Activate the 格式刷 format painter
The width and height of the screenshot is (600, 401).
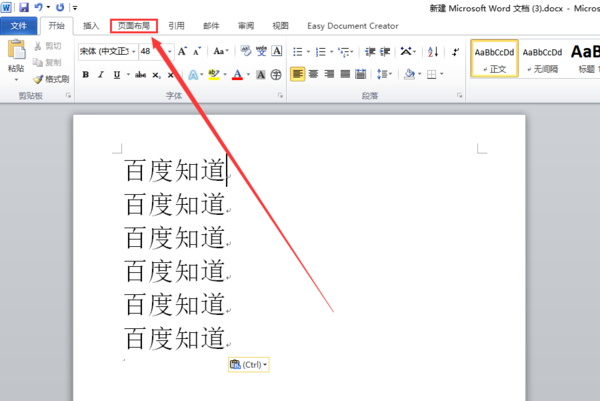coord(51,79)
